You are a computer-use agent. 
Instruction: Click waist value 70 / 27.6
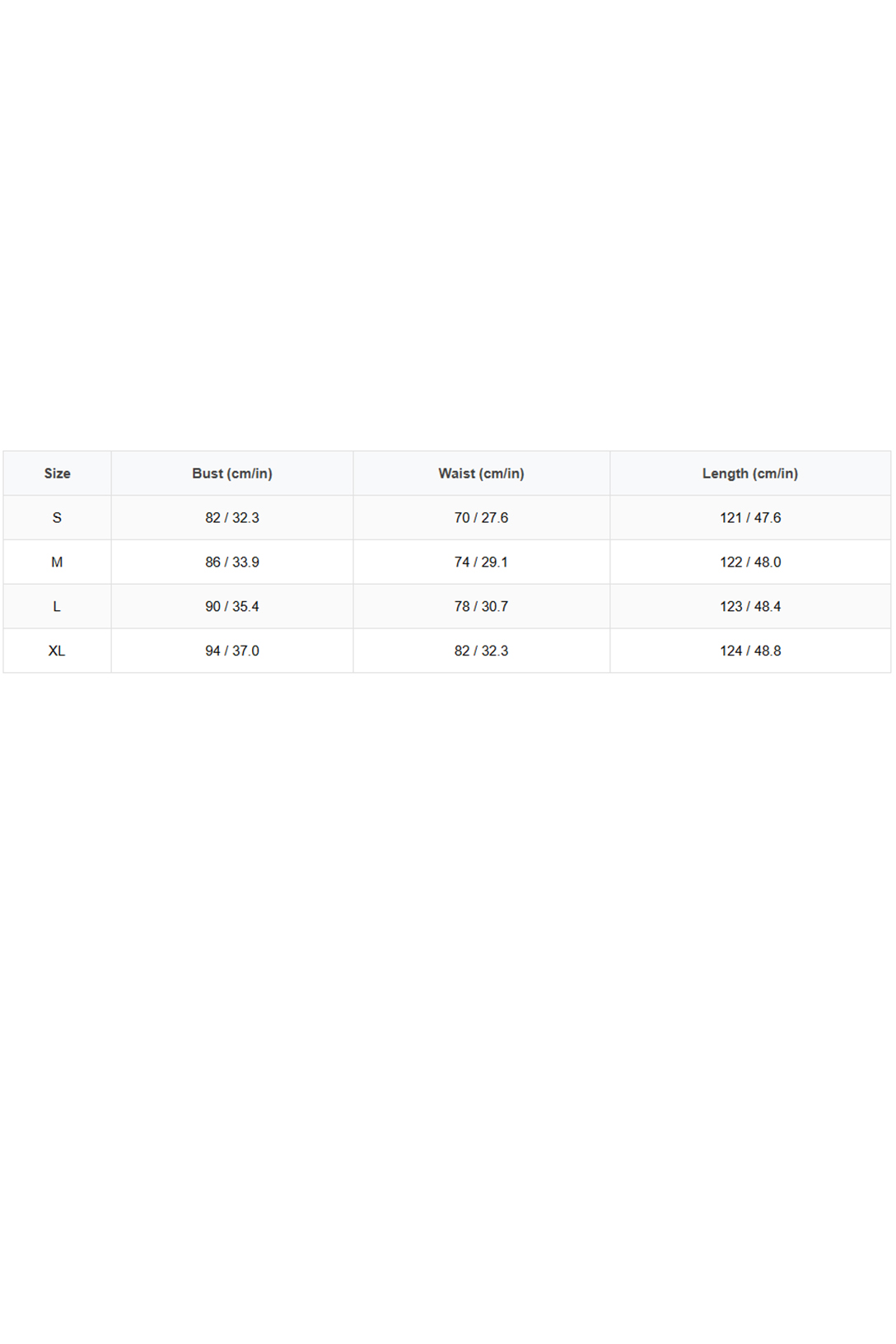tap(481, 518)
